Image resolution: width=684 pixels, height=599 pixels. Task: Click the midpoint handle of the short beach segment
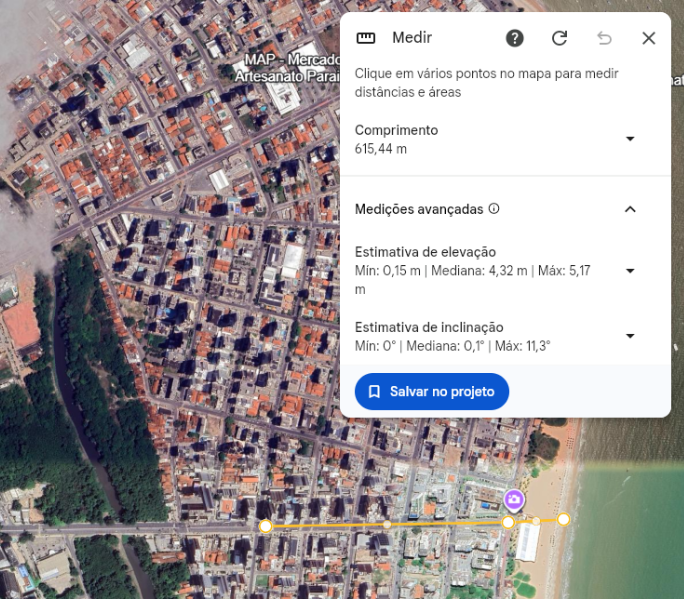point(536,521)
